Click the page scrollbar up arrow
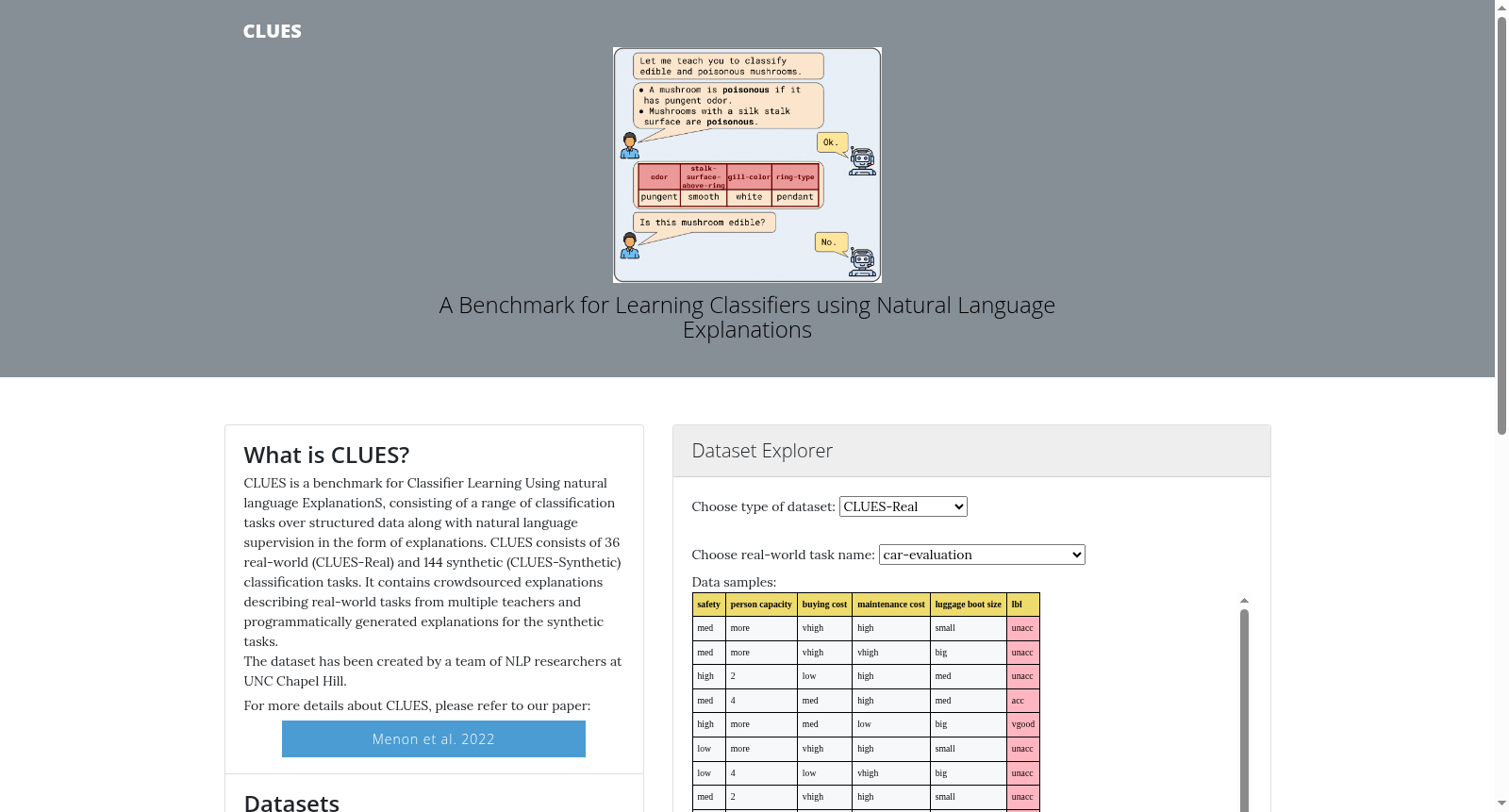 coord(1501,8)
